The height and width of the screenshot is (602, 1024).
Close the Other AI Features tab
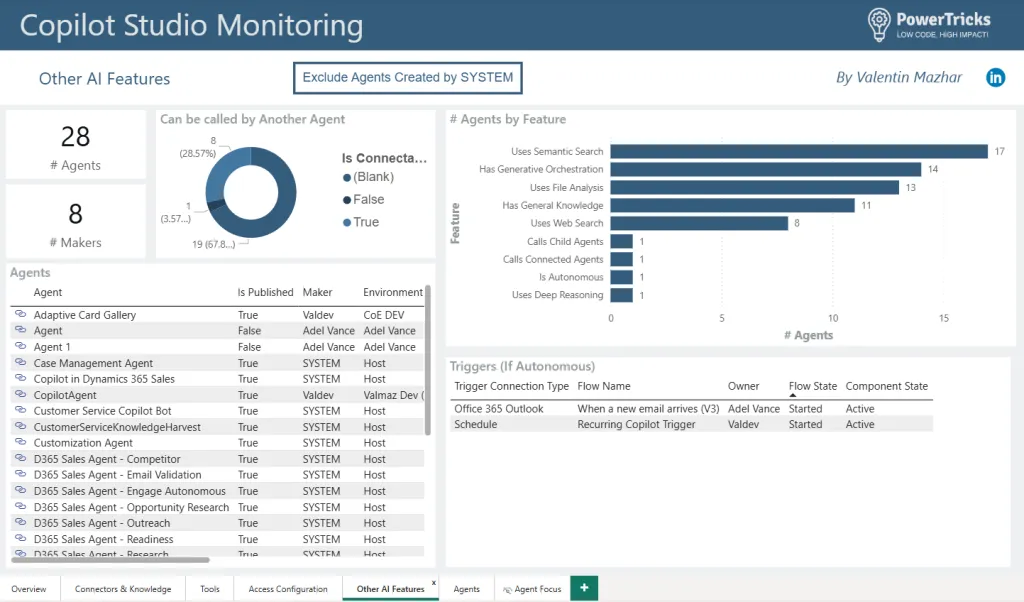point(434,582)
